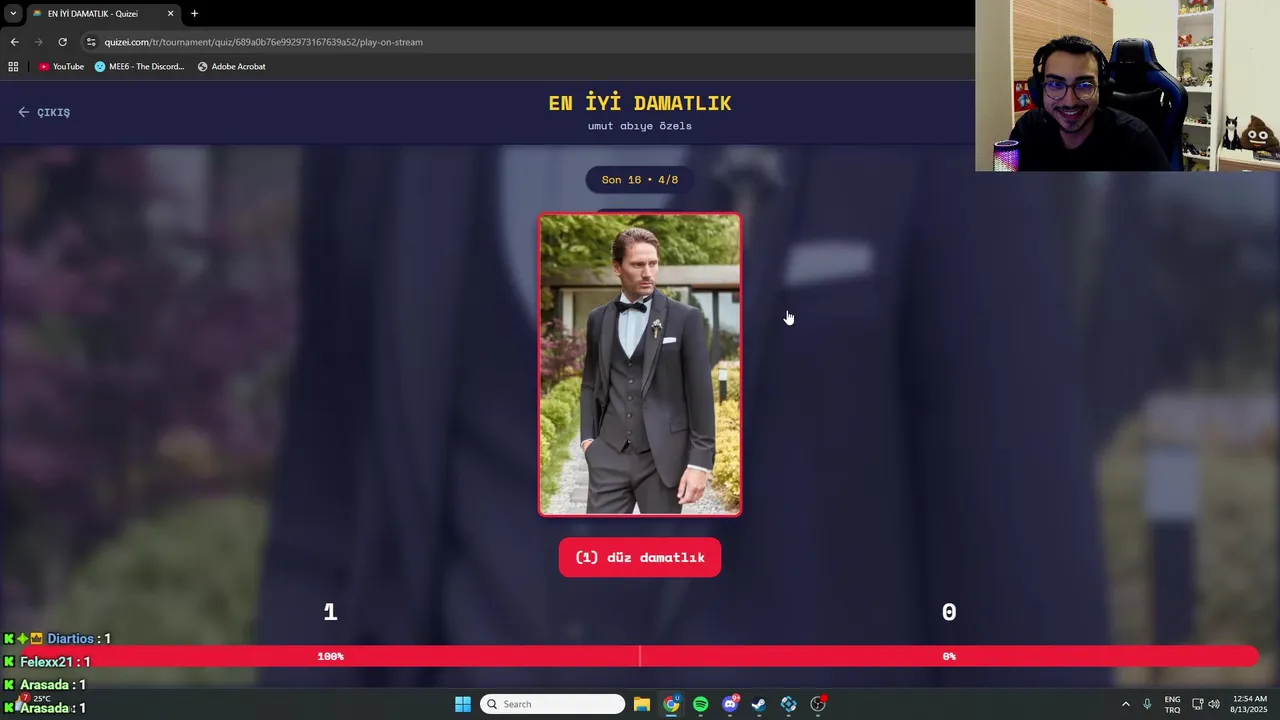Close the EN İYİ DAMATLIK browser tab
Image resolution: width=1280 pixels, height=720 pixels.
click(170, 14)
